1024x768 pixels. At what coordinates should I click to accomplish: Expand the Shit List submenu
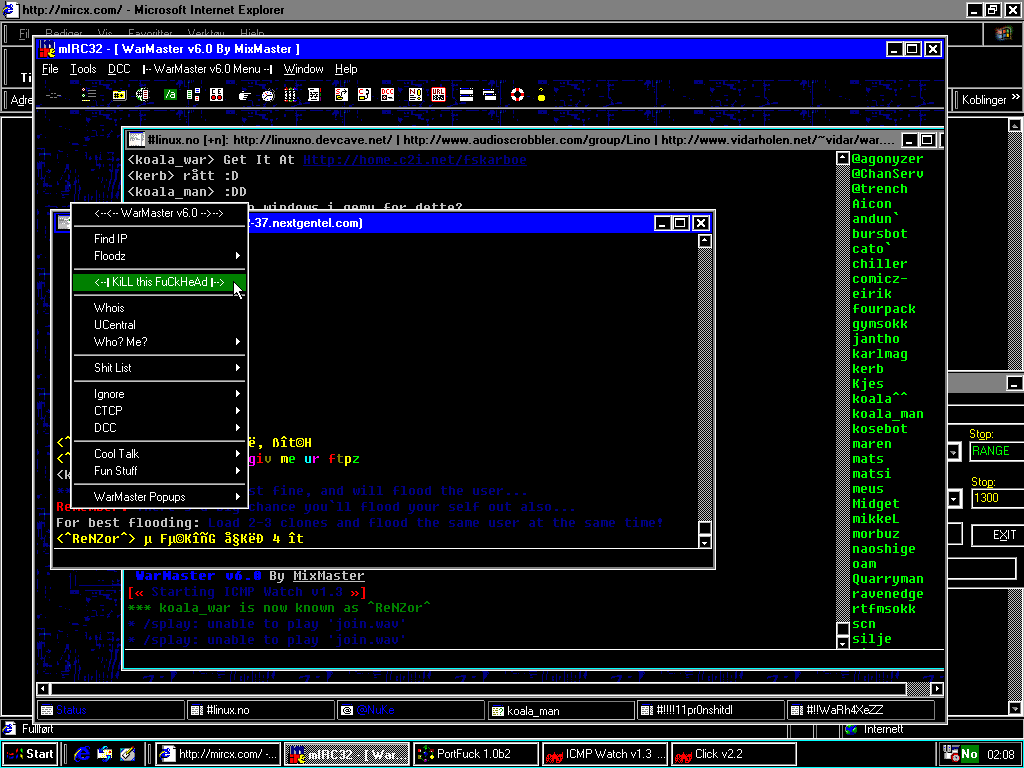[159, 368]
